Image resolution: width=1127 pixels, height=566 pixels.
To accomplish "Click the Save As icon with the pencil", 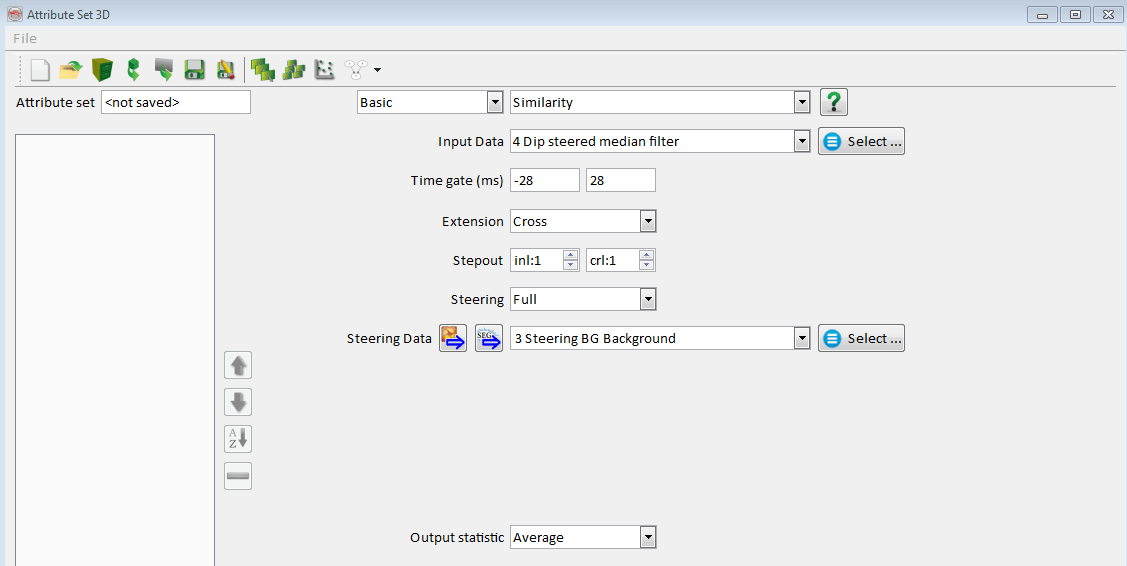I will point(226,70).
